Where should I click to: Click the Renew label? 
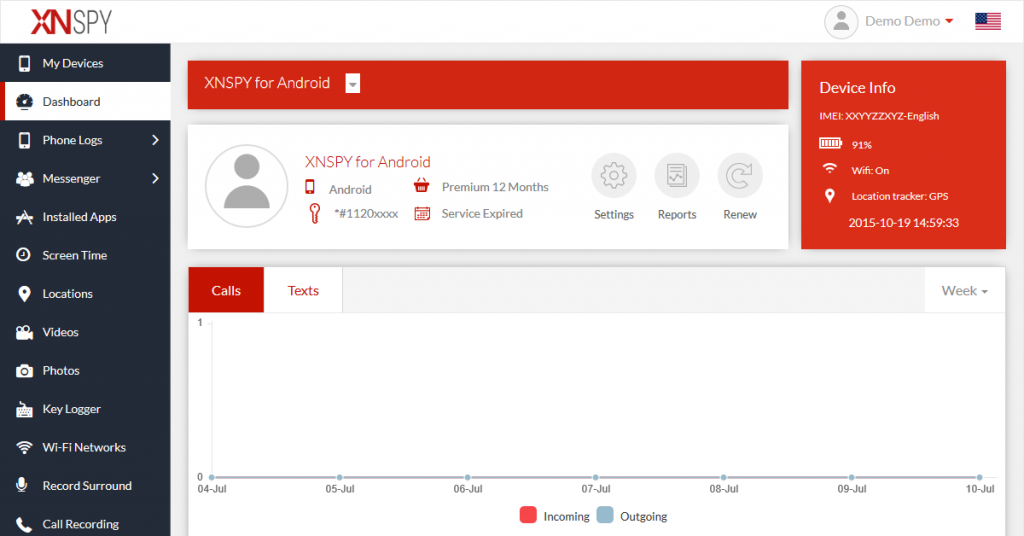pyautogui.click(x=740, y=214)
